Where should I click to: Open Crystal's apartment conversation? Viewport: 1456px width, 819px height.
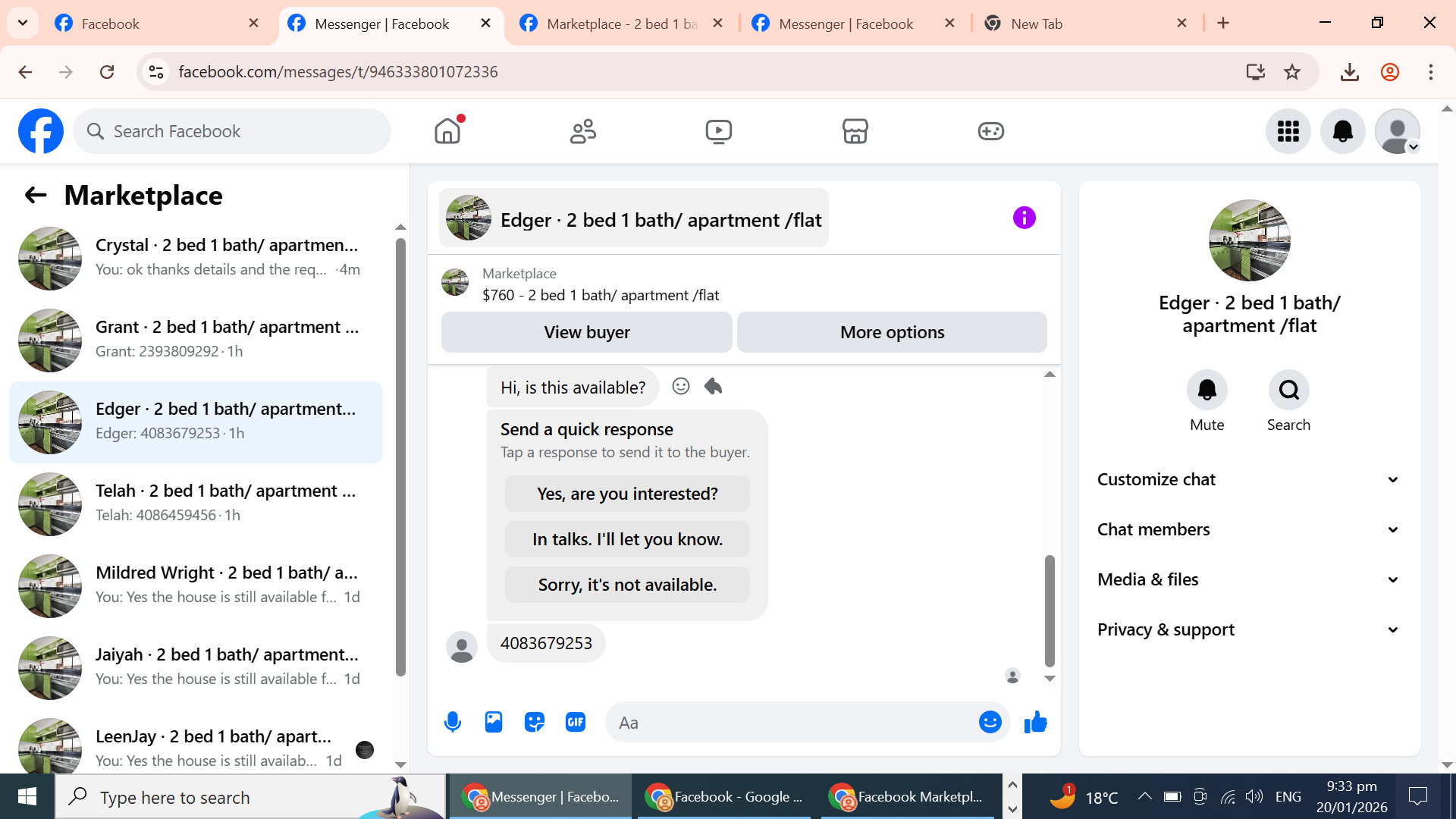(x=196, y=259)
